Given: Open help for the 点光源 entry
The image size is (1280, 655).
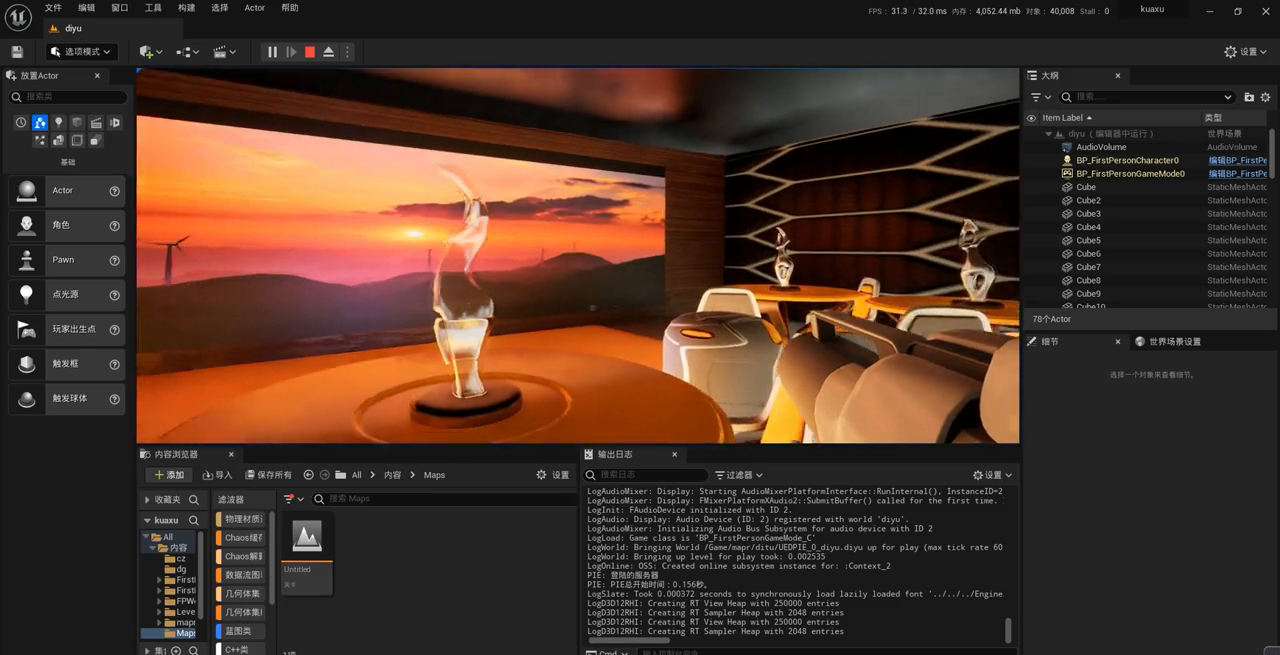Looking at the screenshot, I should tap(114, 295).
